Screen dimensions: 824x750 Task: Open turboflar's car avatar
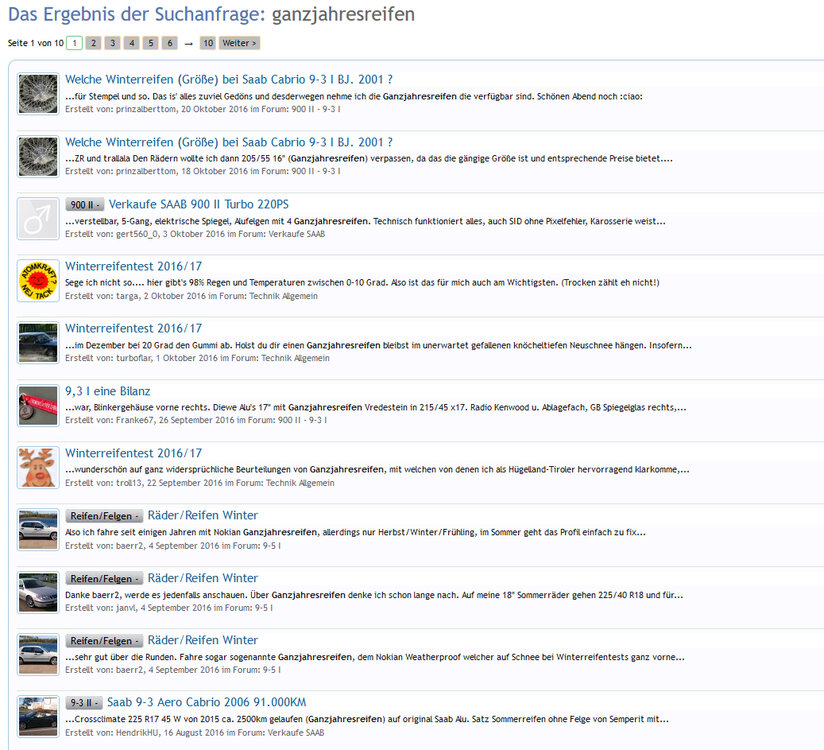(38, 343)
